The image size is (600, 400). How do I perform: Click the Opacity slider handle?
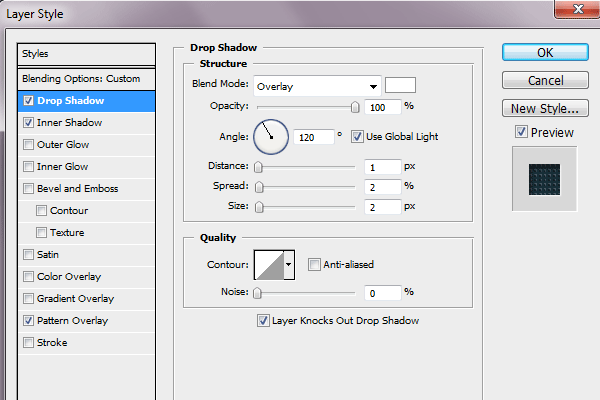(355, 107)
